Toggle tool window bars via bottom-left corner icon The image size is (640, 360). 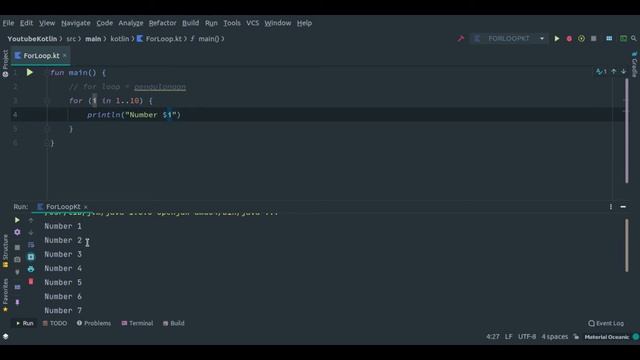click(x=5, y=336)
